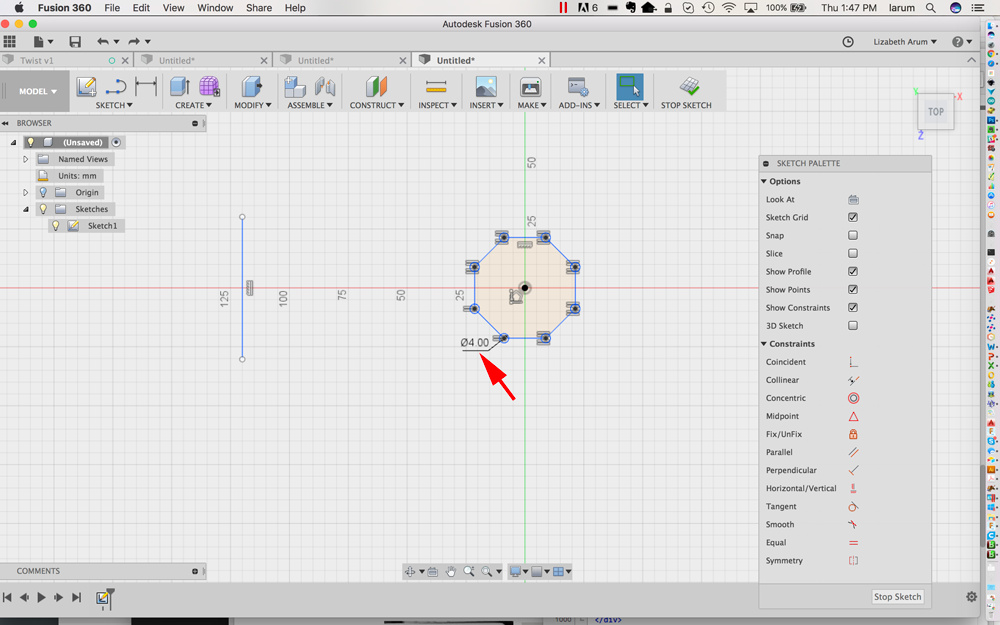This screenshot has width=1000, height=625.
Task: Click the Redo arrow icon
Action: coord(134,41)
